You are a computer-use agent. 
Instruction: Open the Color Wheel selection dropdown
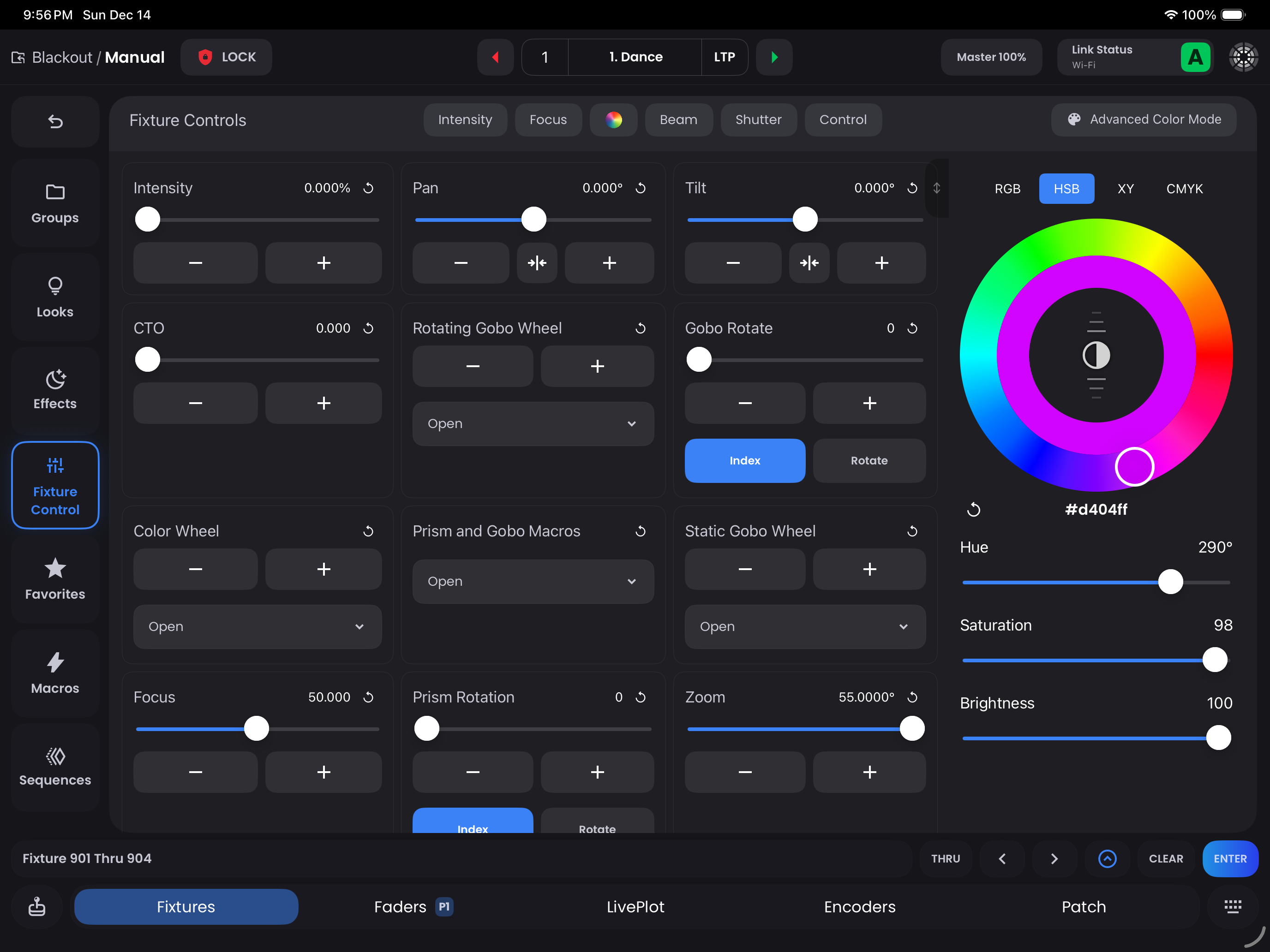pos(257,627)
